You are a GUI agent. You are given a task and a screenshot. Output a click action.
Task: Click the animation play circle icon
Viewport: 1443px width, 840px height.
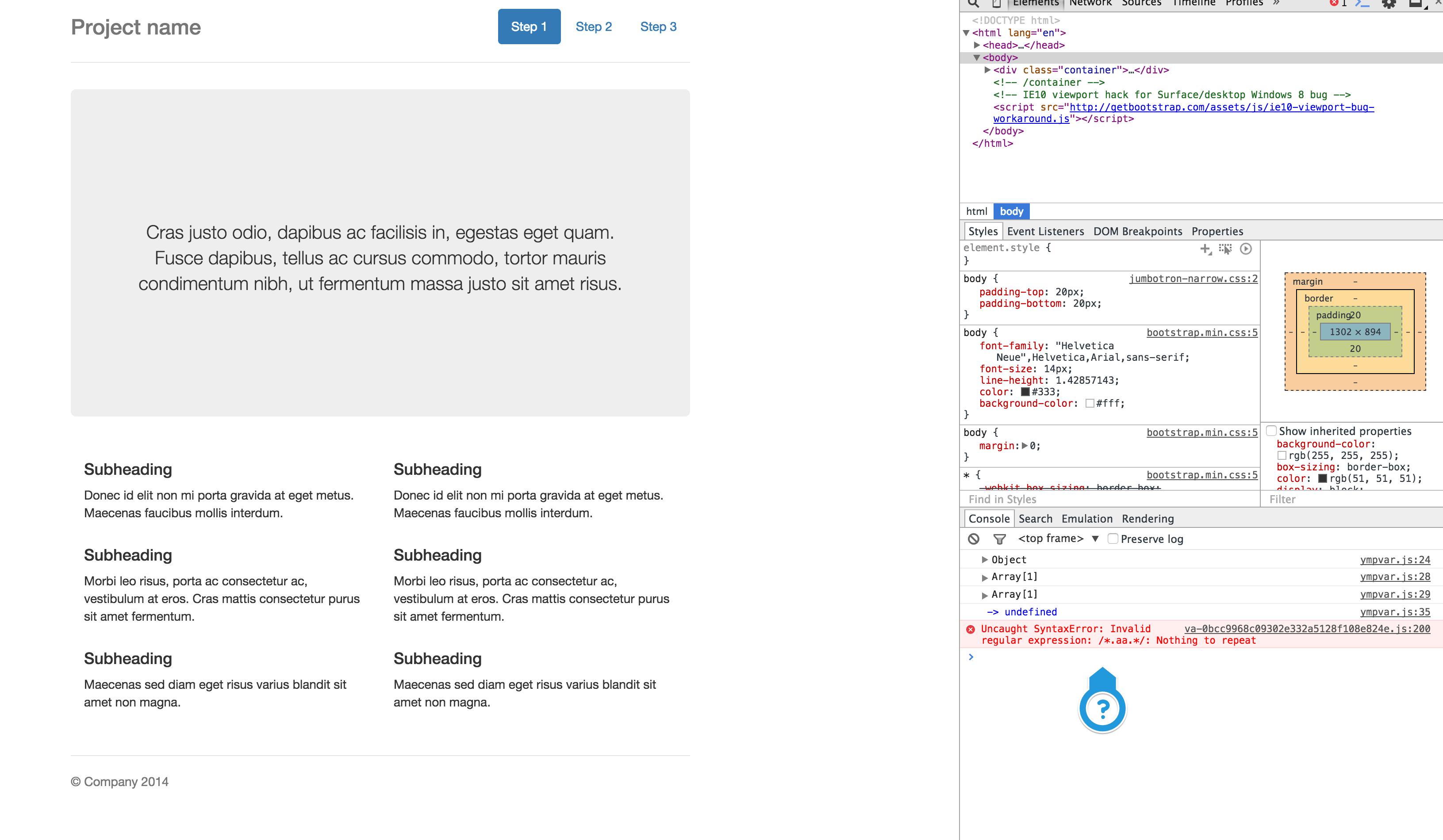point(1245,249)
